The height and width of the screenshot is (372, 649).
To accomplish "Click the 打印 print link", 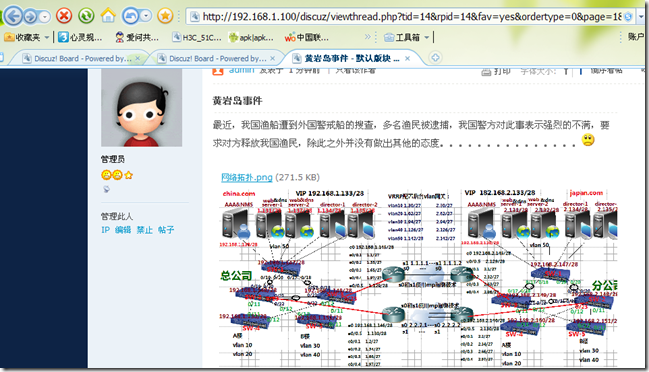I will [496, 71].
